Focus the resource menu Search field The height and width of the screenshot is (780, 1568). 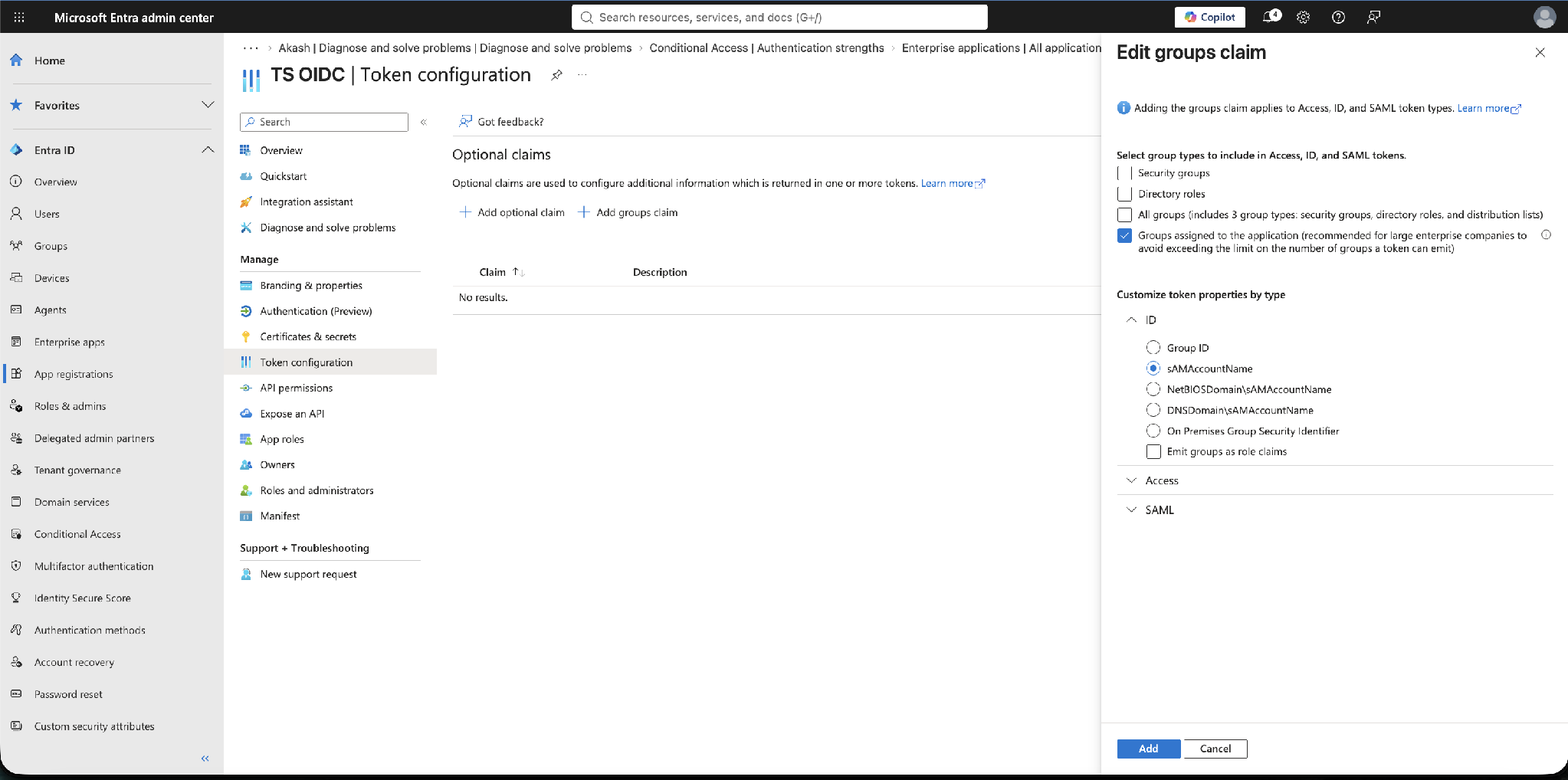coord(324,122)
